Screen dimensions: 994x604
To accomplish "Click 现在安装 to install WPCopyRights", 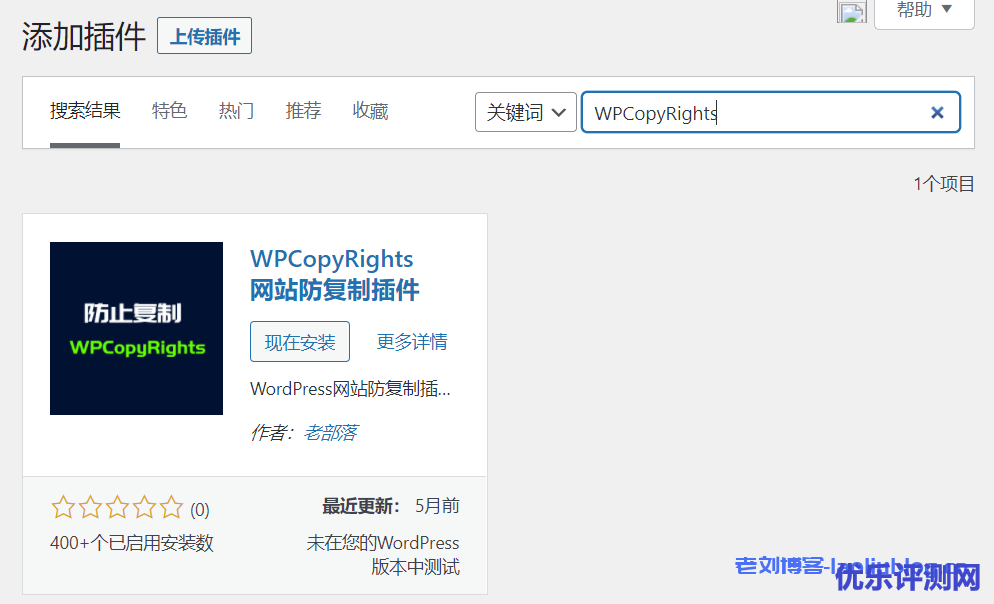I will click(300, 342).
